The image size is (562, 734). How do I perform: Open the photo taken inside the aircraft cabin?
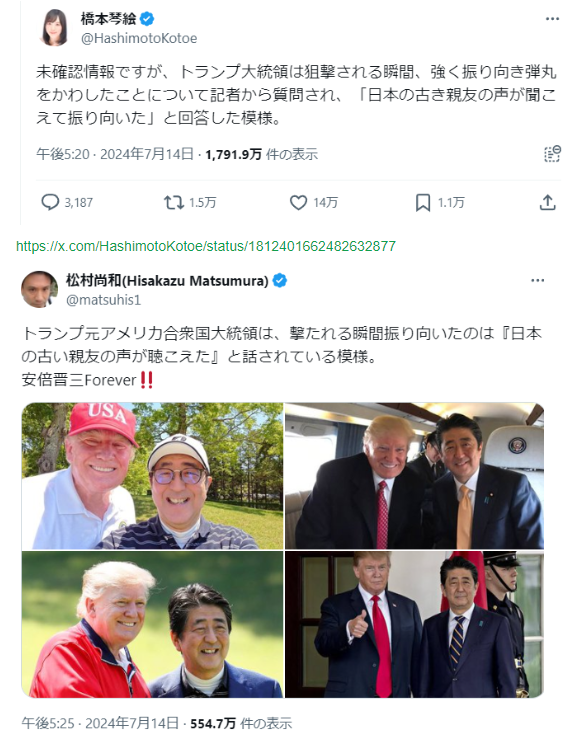tap(415, 476)
